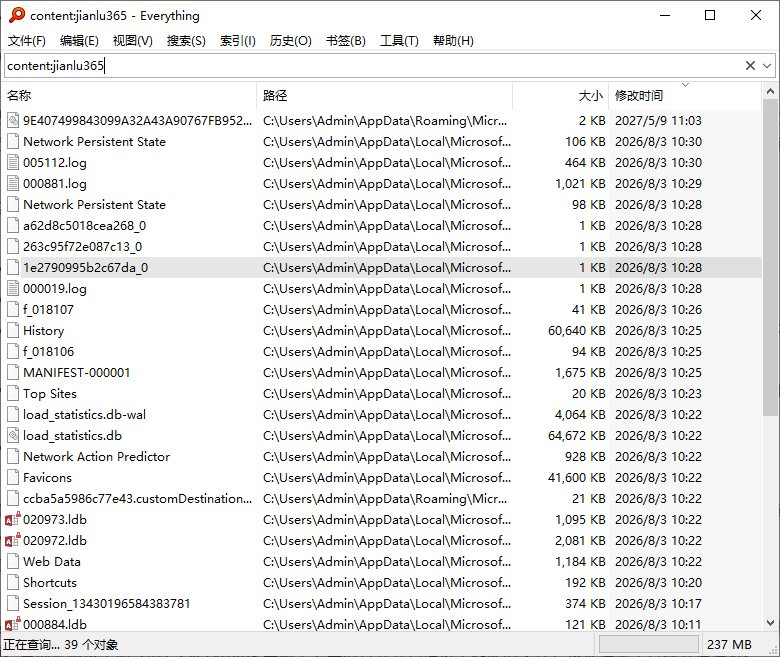Viewport: 780px width, 657px height.
Task: Open the 工具(T) menu
Action: 399,41
